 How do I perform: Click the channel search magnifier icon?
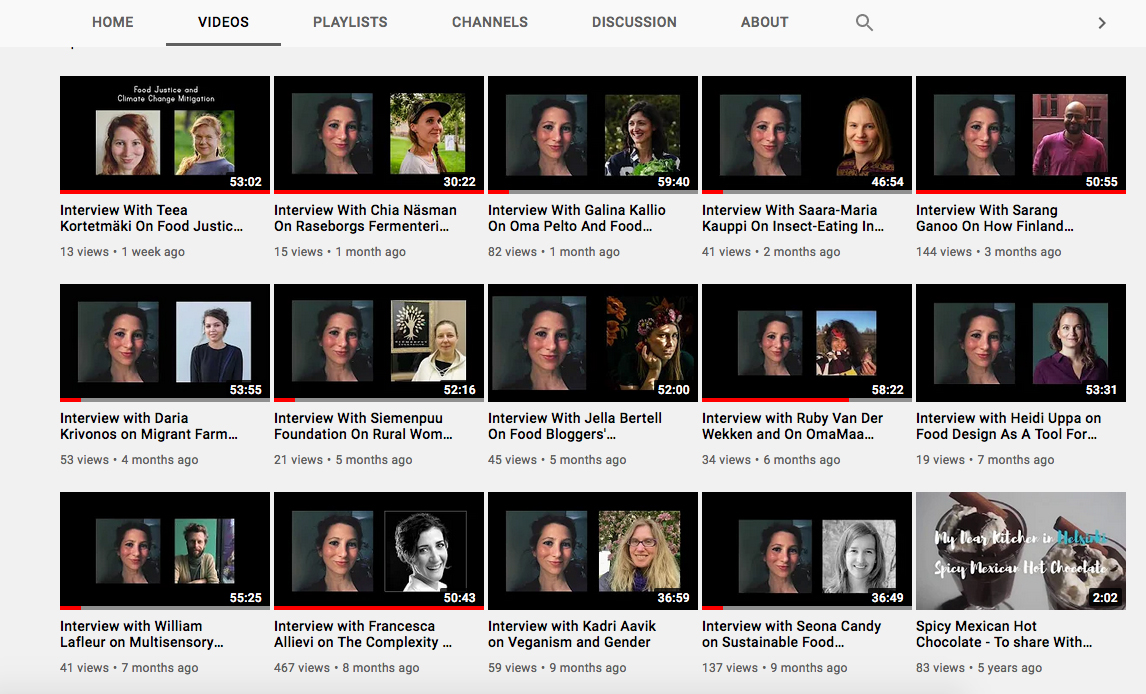click(864, 22)
